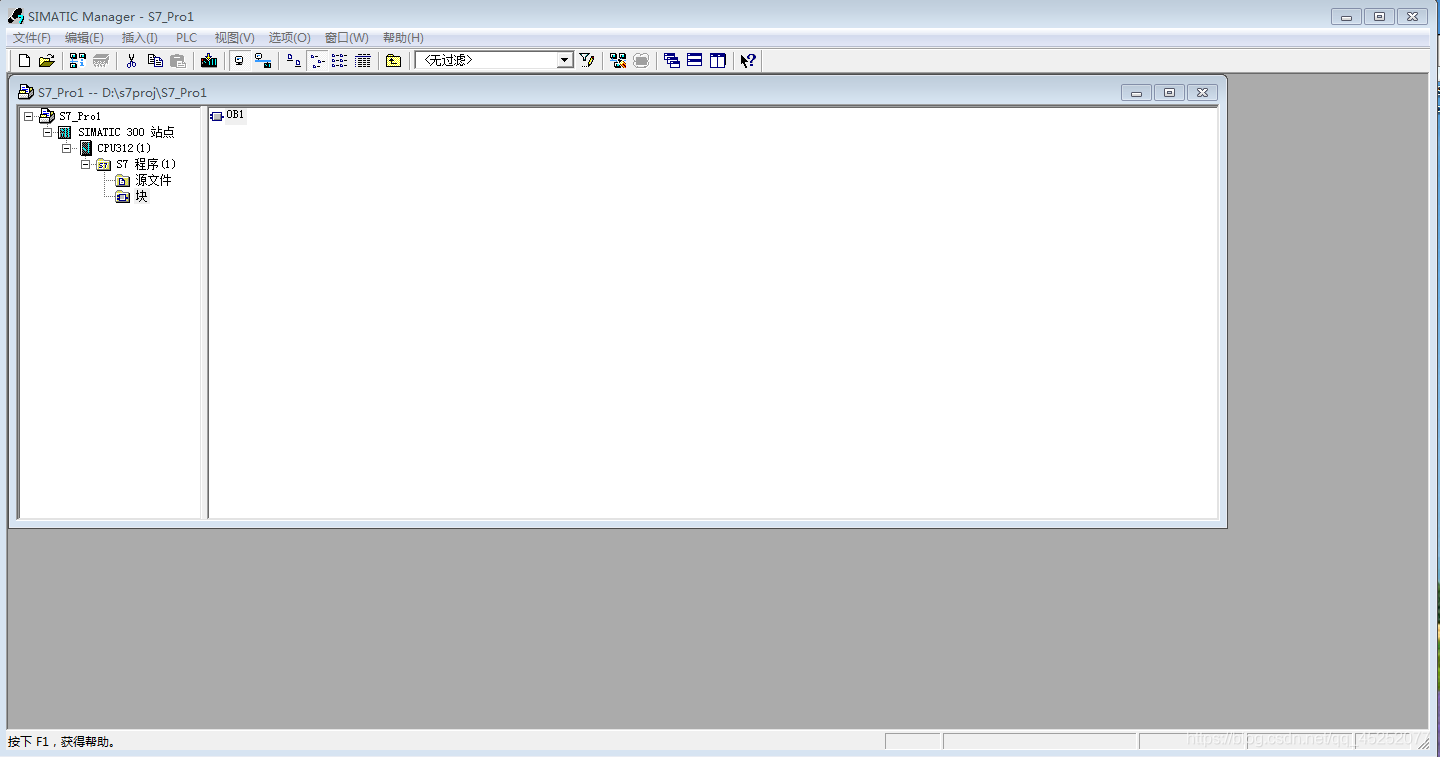The image size is (1440, 757).
Task: Collapse the S7 程序(1) tree node
Action: click(86, 164)
